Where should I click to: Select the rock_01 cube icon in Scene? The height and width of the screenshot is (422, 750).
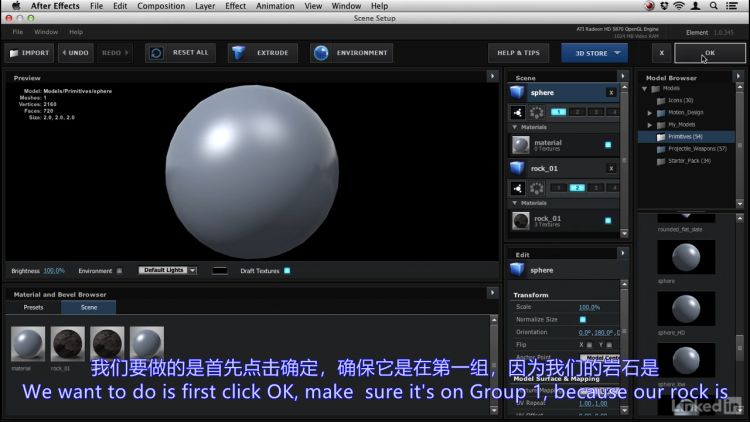tap(517, 168)
